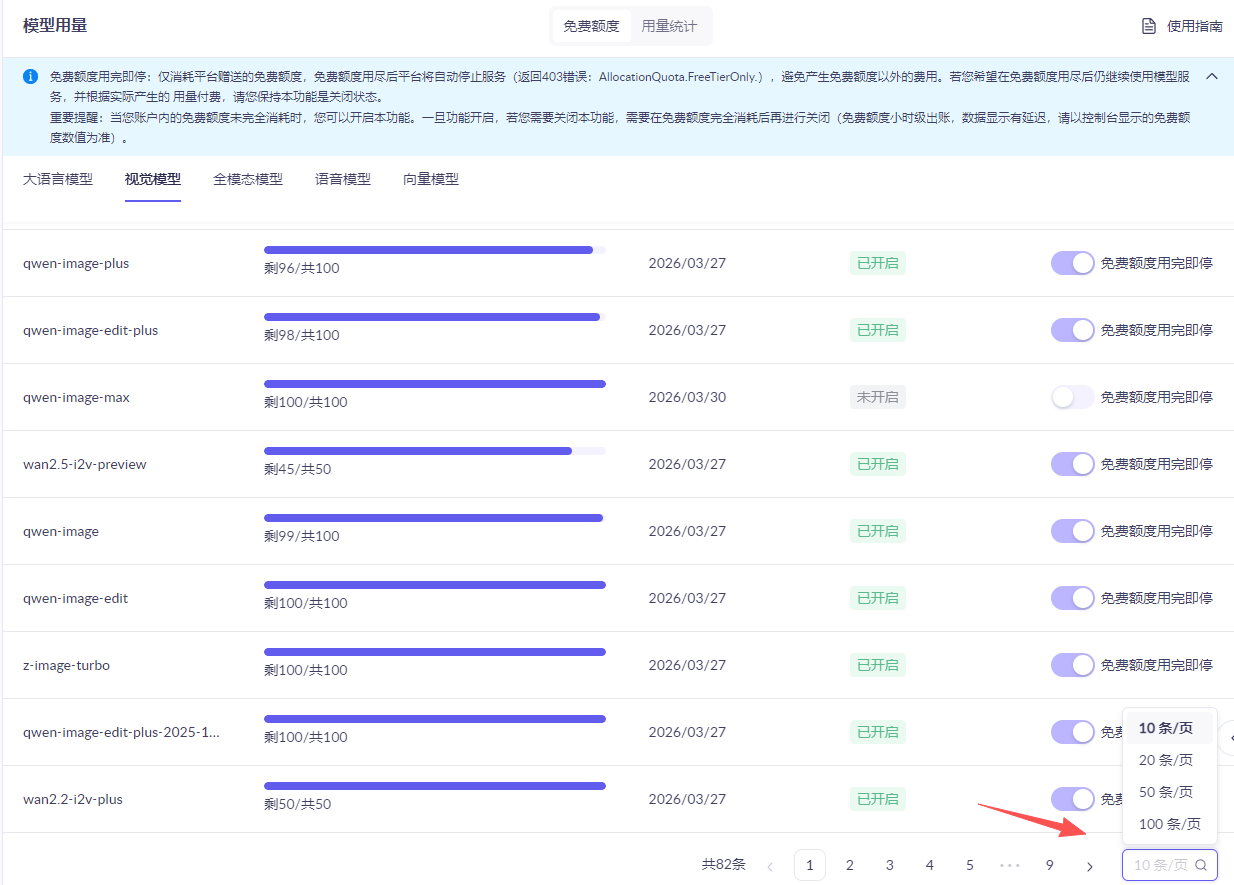Click the quota progress bar for qwen-image-edit-plus
This screenshot has width=1234, height=885.
pos(434,317)
